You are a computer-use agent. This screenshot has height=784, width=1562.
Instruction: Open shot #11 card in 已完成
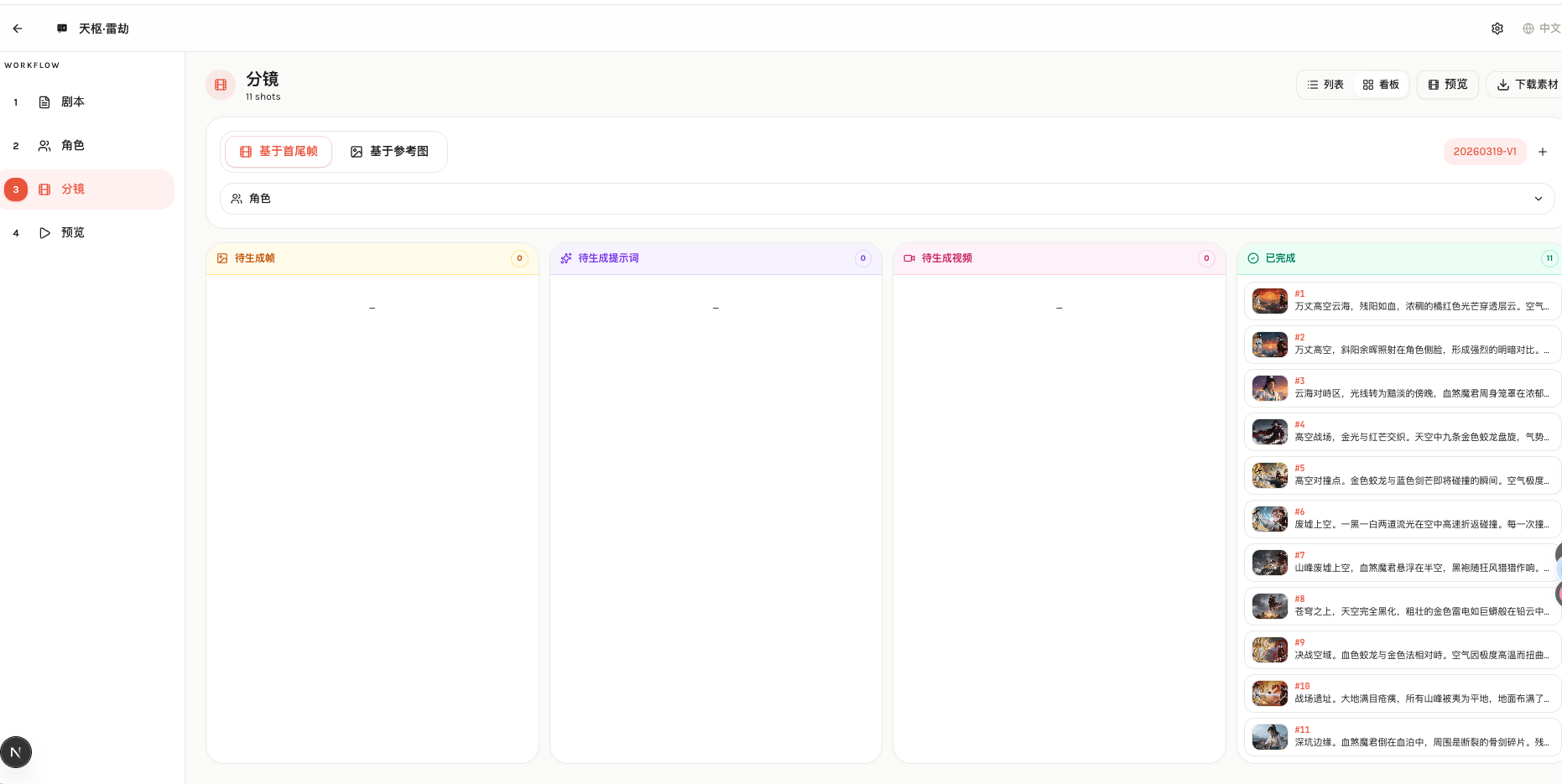1403,737
